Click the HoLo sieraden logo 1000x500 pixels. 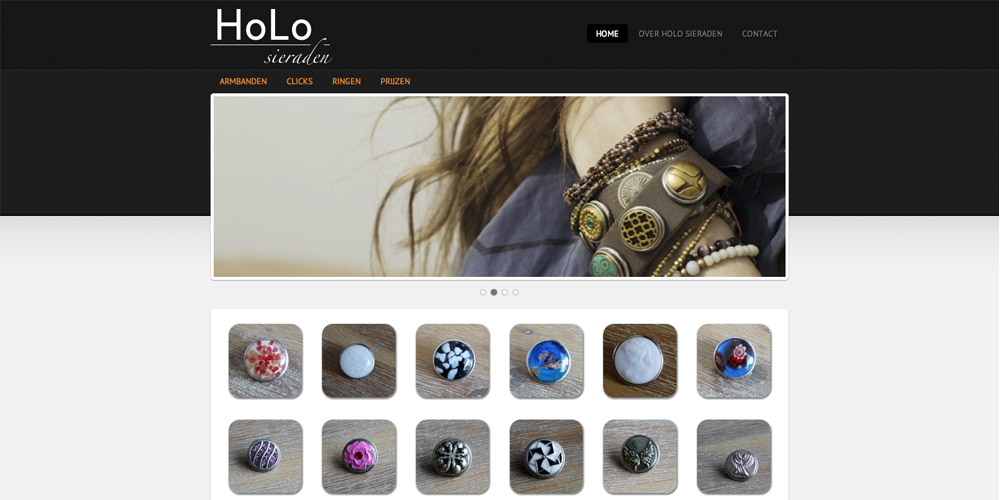(x=271, y=36)
